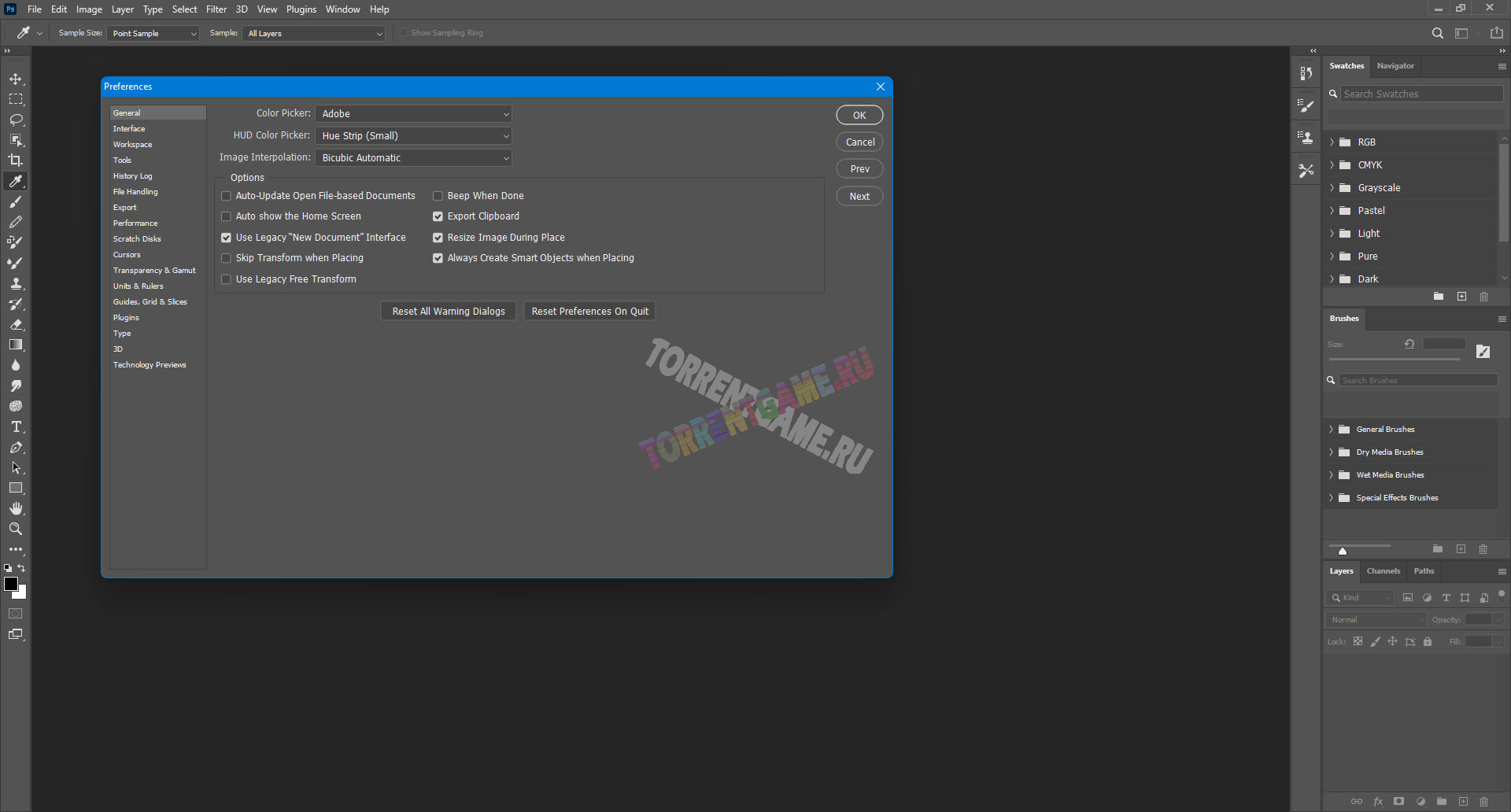1511x812 pixels.
Task: Switch to the Channels tab
Action: (x=1383, y=571)
